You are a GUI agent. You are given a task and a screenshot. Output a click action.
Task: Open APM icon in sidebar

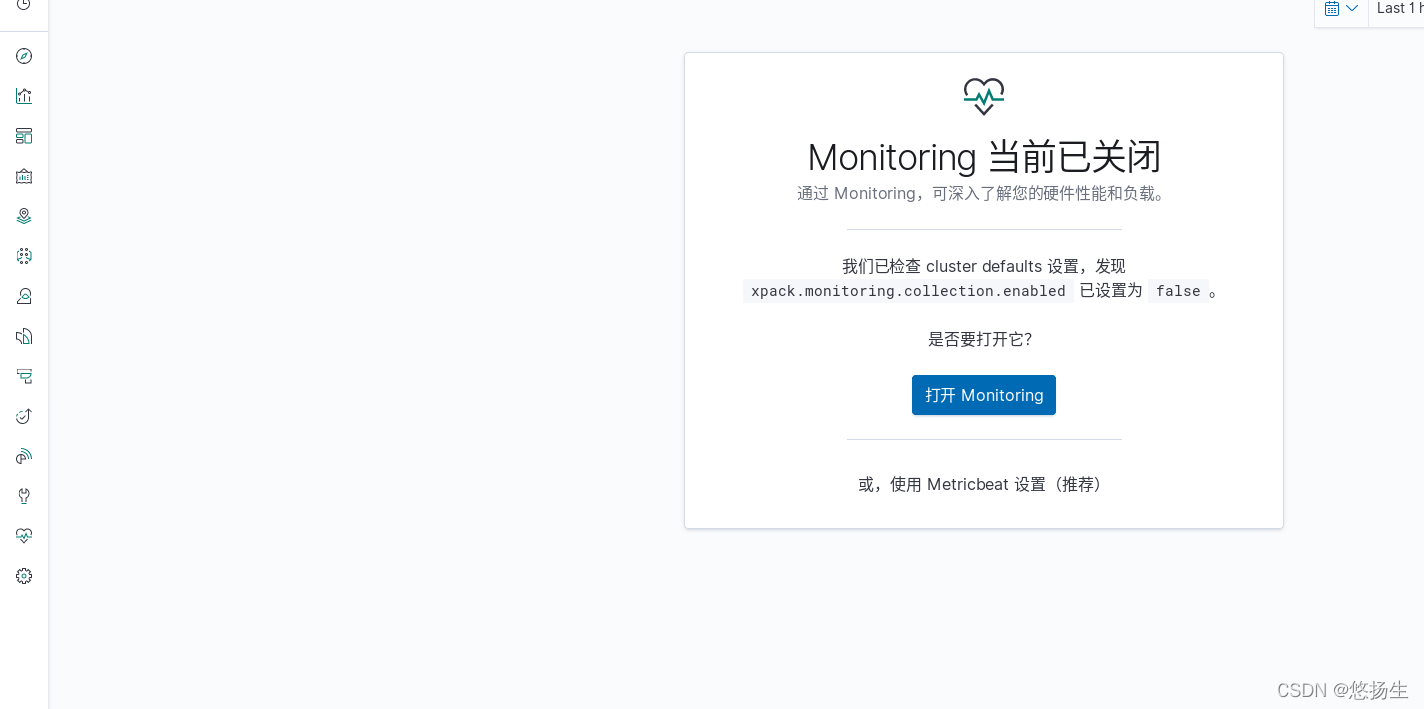(x=24, y=376)
